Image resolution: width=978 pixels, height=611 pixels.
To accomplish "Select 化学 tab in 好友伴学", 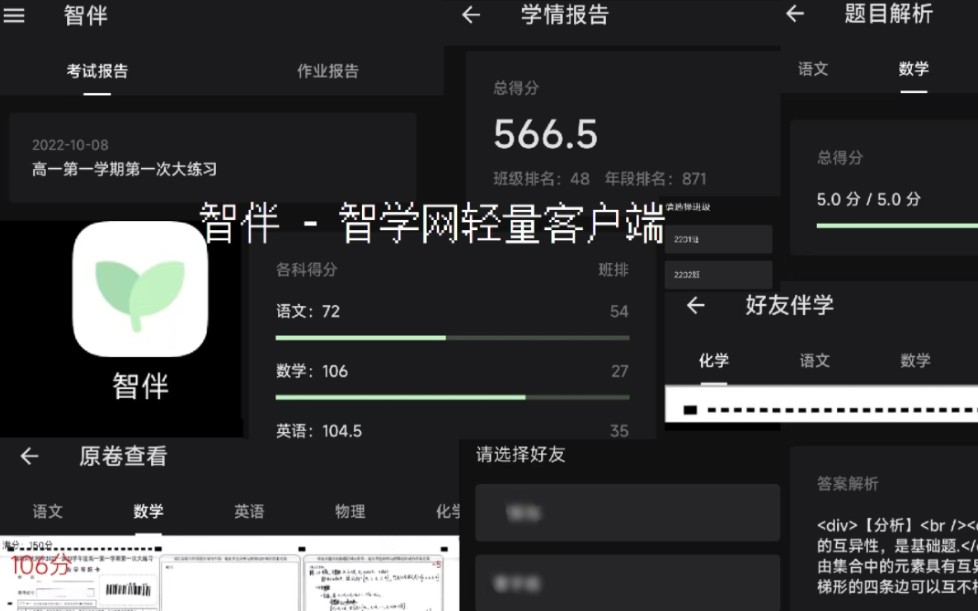I will tap(714, 360).
